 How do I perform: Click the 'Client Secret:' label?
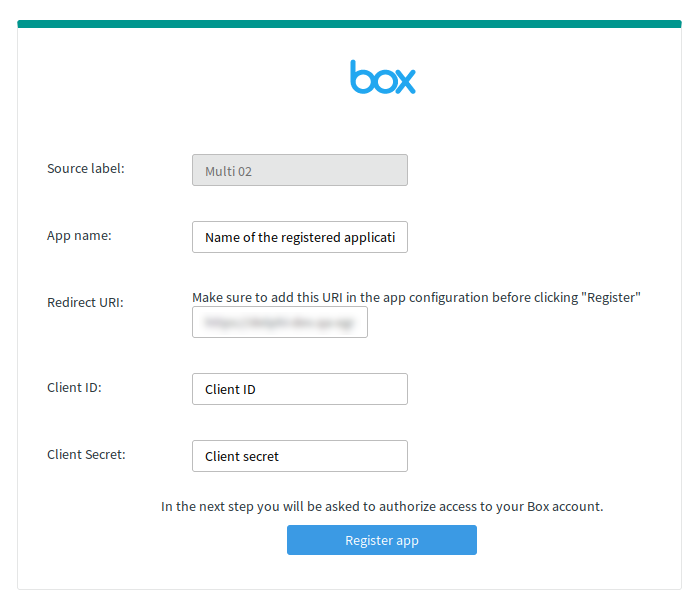click(86, 455)
